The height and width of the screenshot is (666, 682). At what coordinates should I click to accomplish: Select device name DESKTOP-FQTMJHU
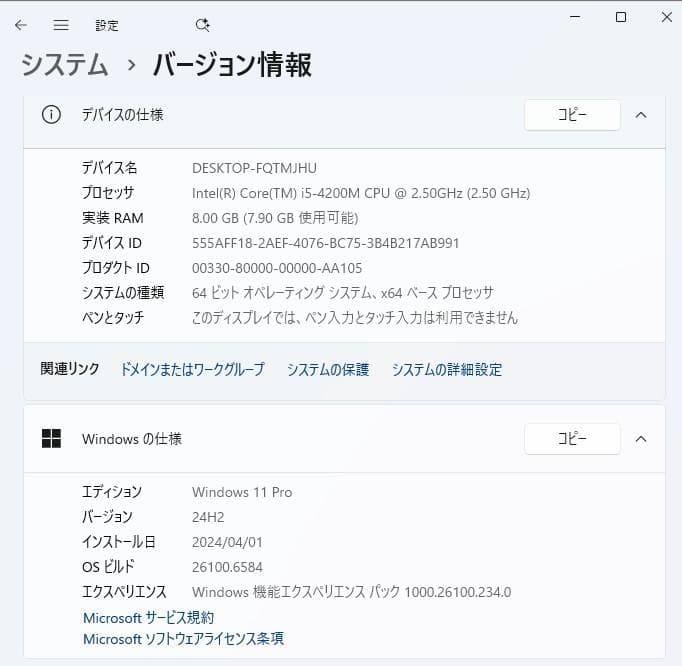[x=254, y=168]
